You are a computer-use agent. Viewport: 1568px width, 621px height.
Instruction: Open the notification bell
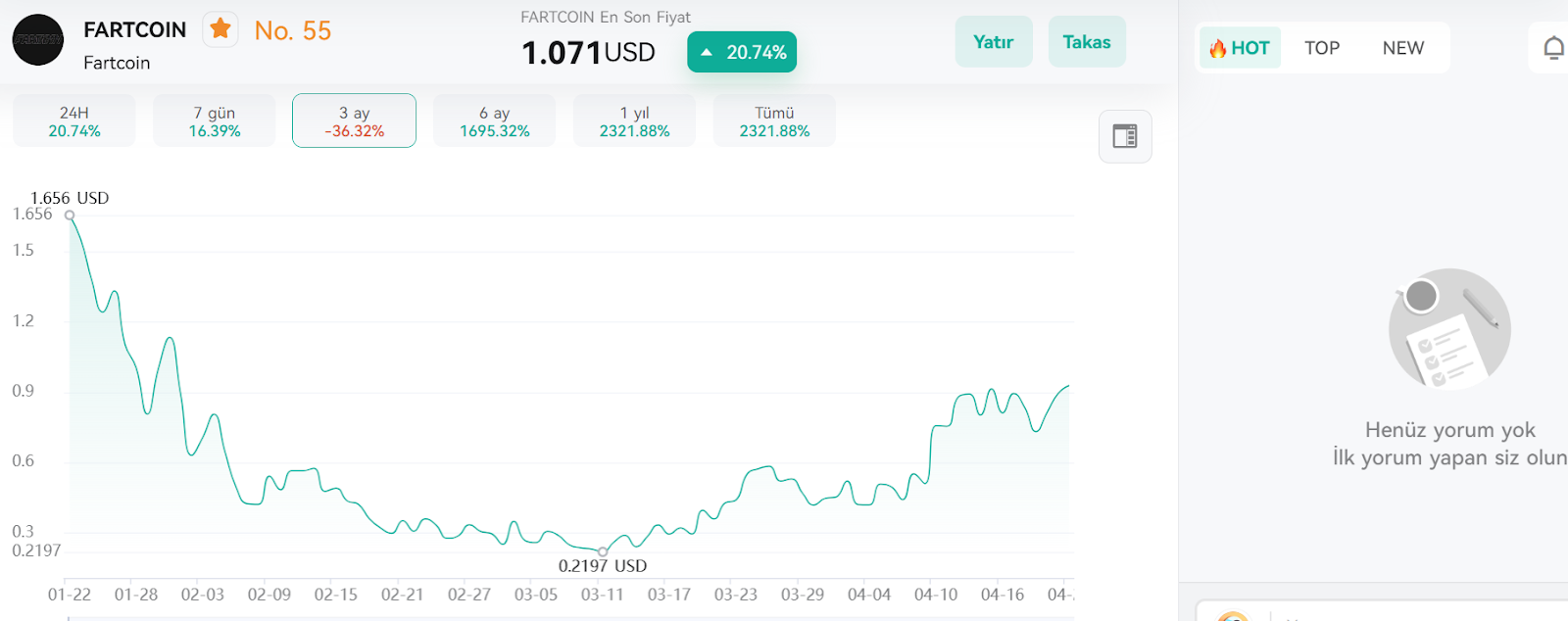[x=1553, y=48]
